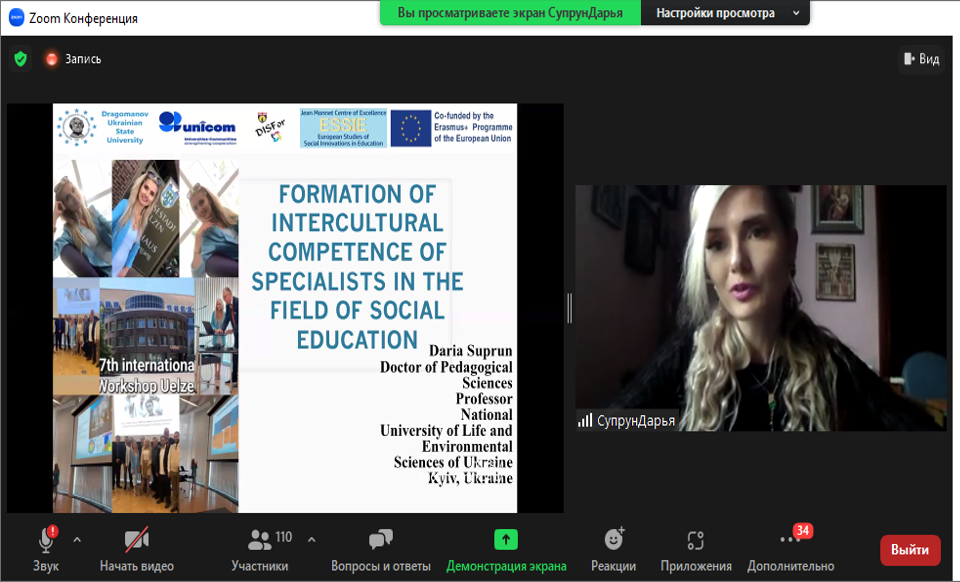Image resolution: width=960 pixels, height=582 pixels.
Task: Click the green encryption shield icon
Action: (20, 59)
